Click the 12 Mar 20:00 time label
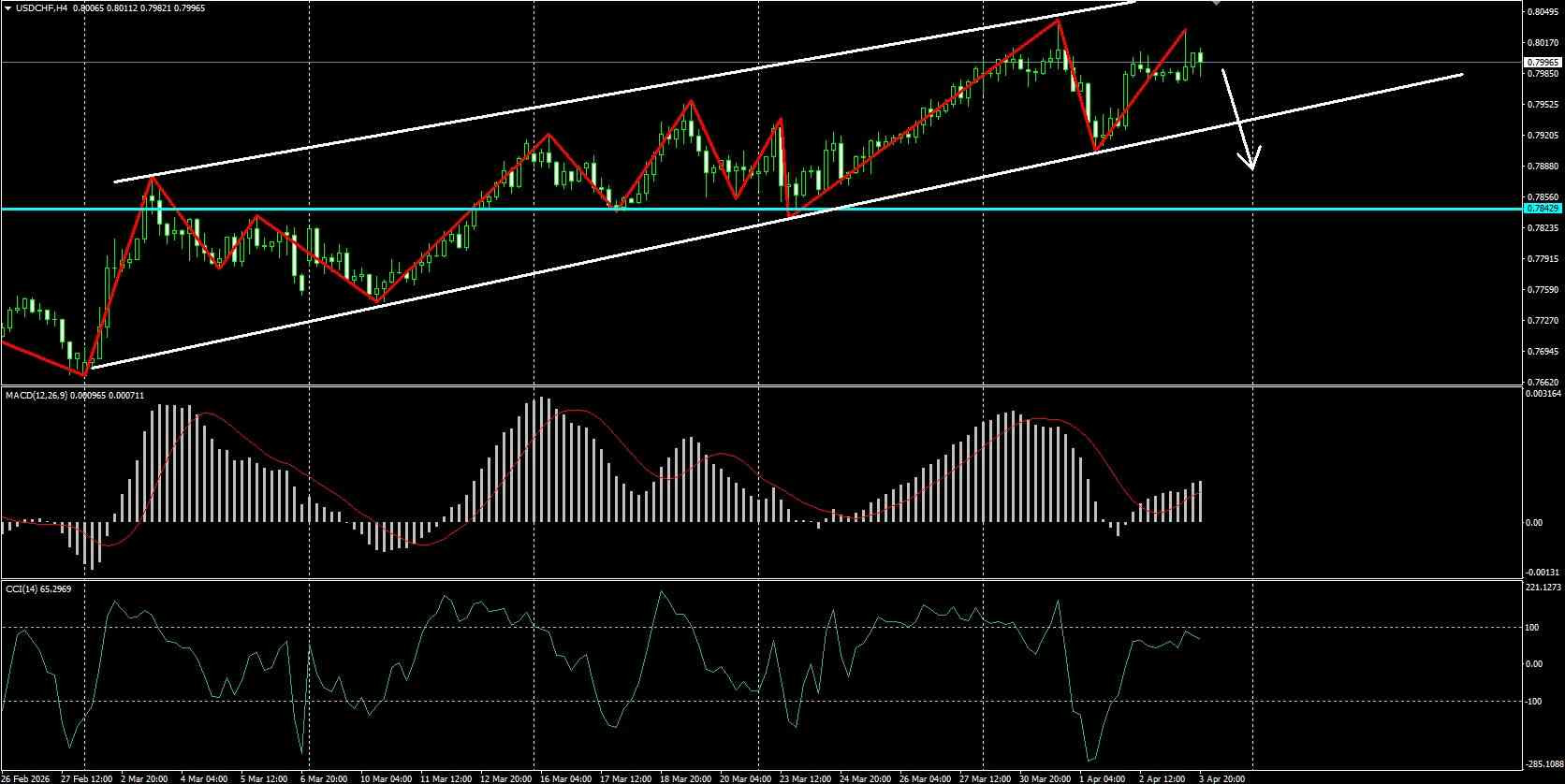 click(x=505, y=777)
